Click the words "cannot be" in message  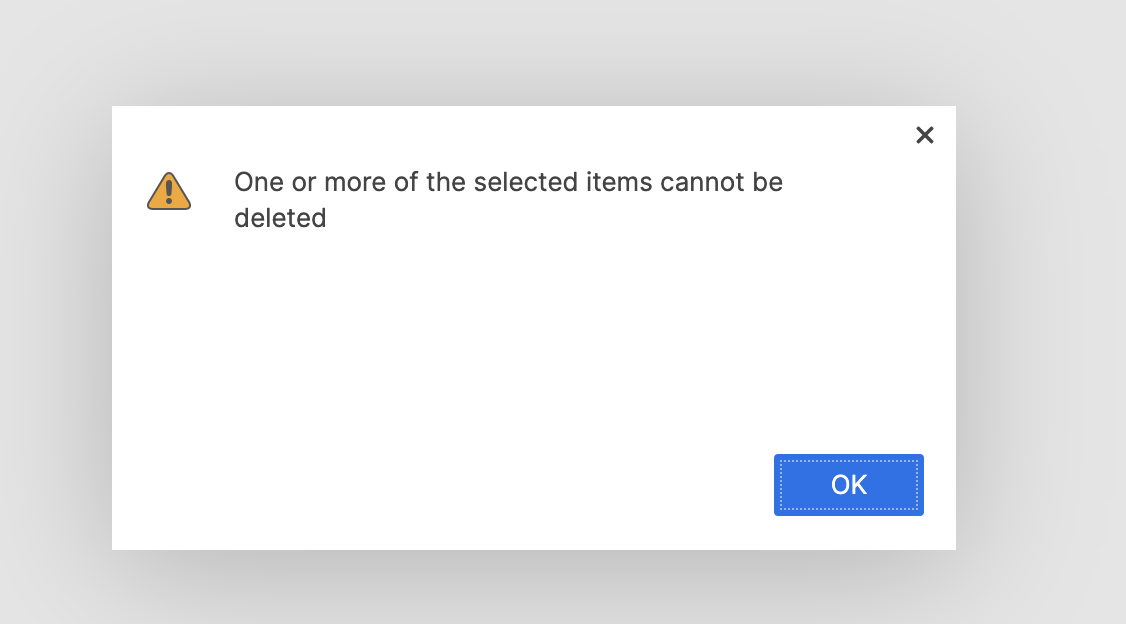point(722,182)
